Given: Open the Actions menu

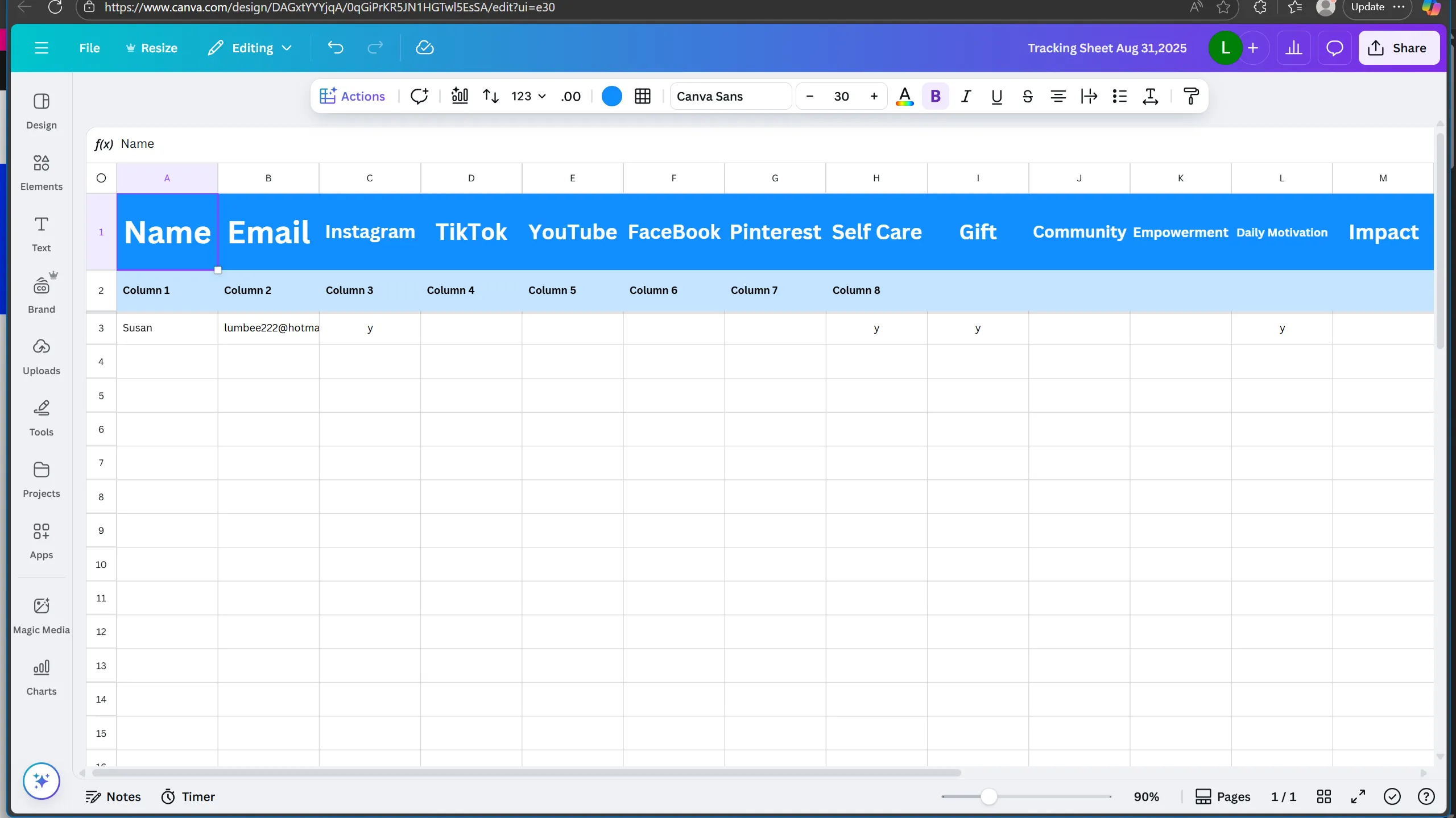Looking at the screenshot, I should click(352, 96).
